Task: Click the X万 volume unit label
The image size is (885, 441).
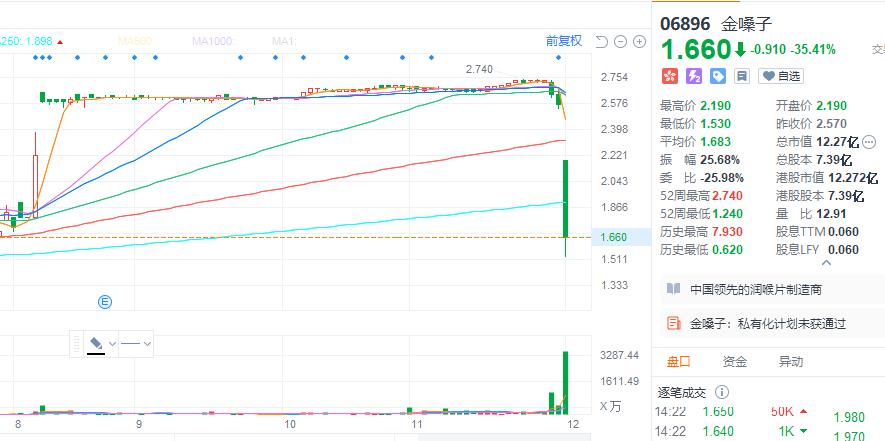Action: point(610,406)
